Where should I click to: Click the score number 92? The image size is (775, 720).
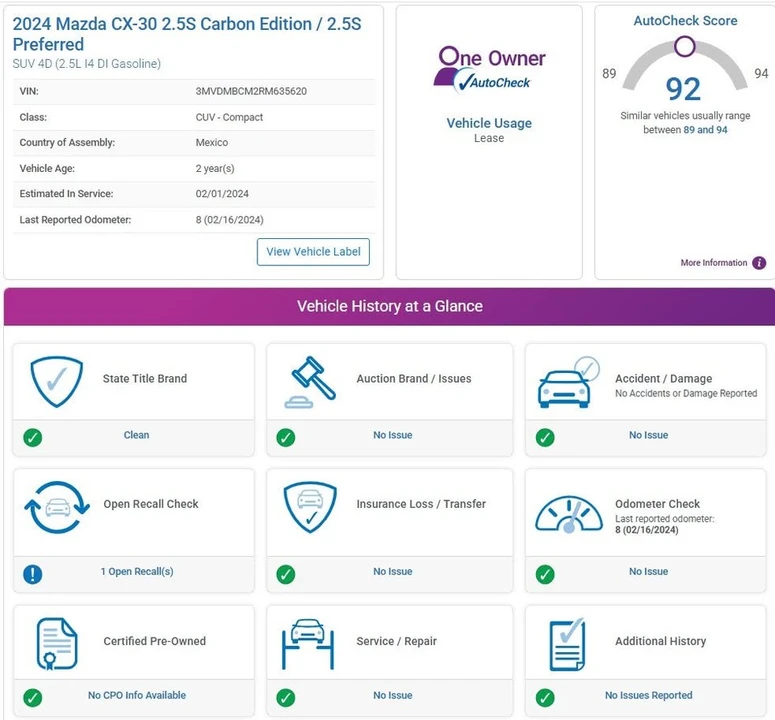(683, 89)
